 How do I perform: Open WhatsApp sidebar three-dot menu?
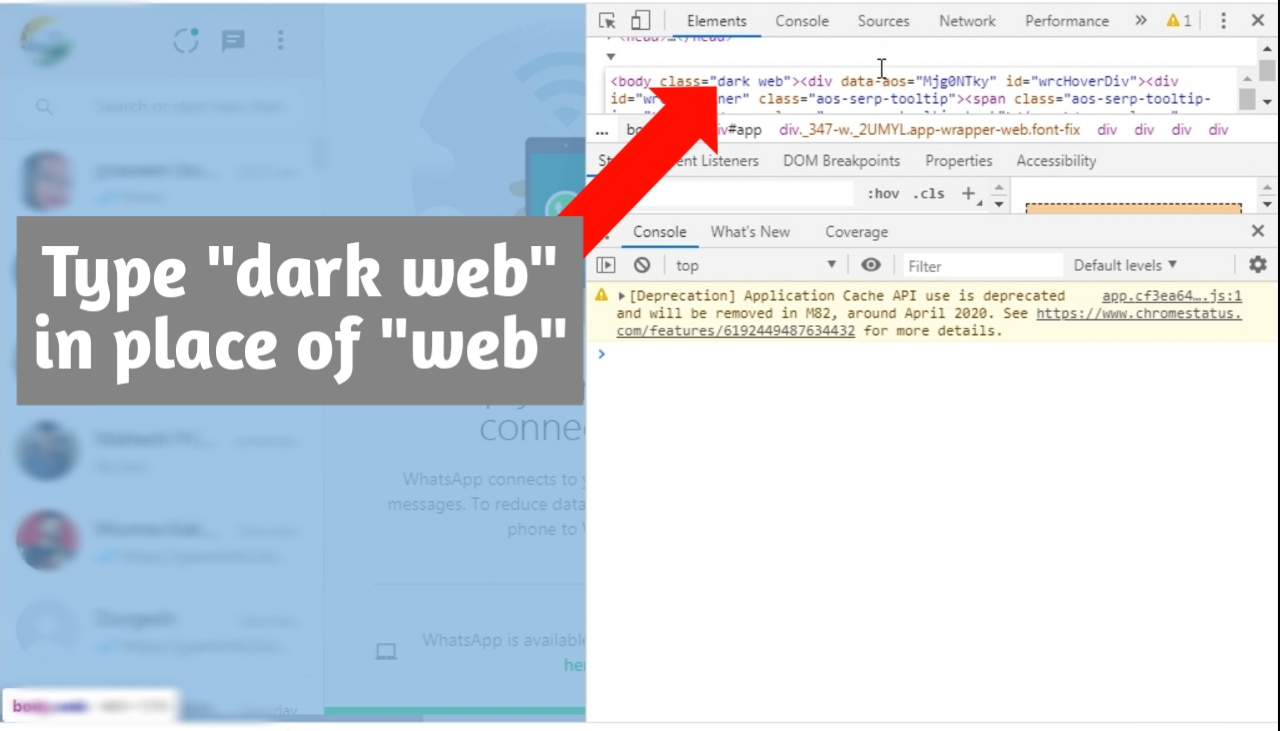pyautogui.click(x=280, y=40)
